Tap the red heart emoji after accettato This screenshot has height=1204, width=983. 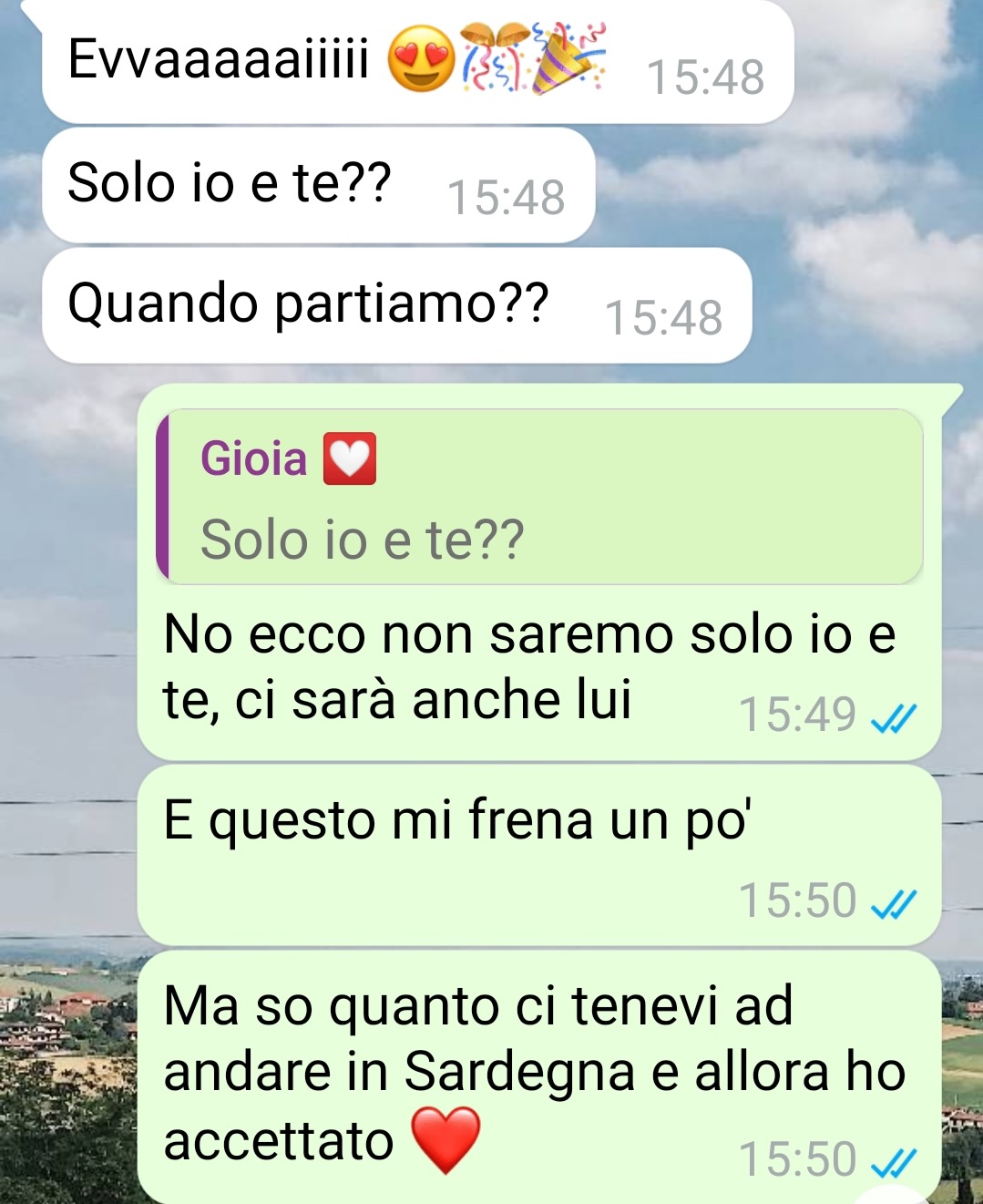tap(445, 1140)
